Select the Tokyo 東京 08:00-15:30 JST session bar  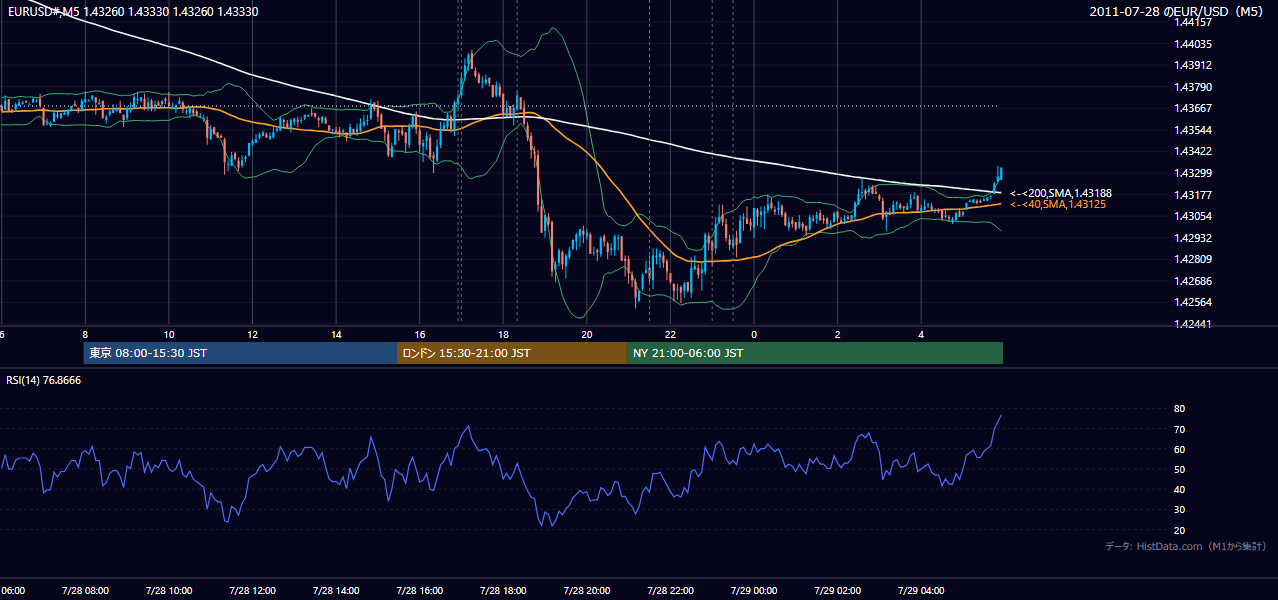[x=240, y=353]
